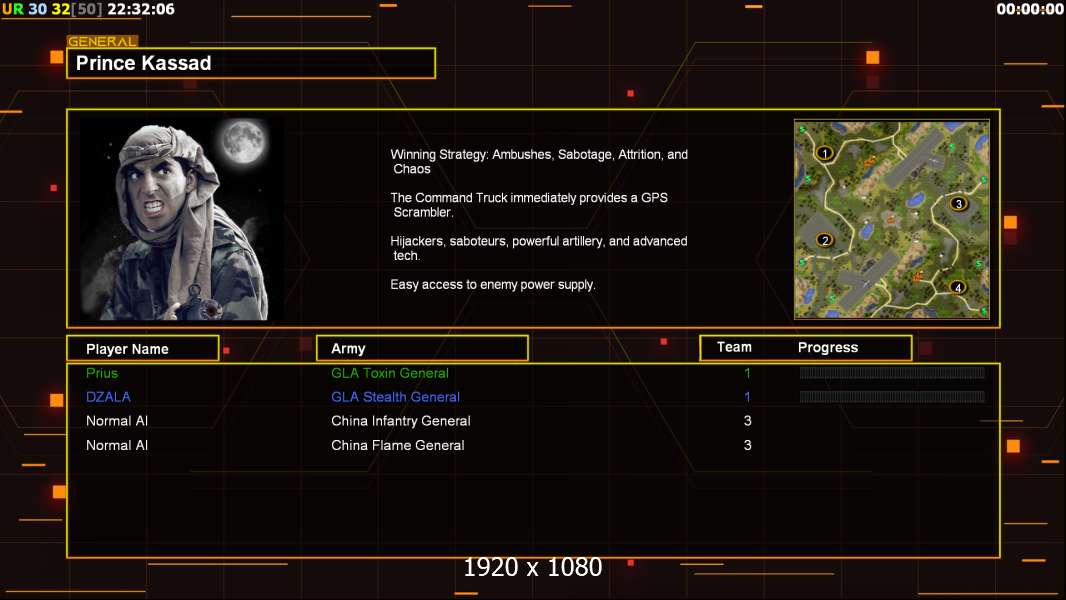Viewport: 1066px width, 600px height.
Task: Select player name DZALA
Action: (108, 397)
